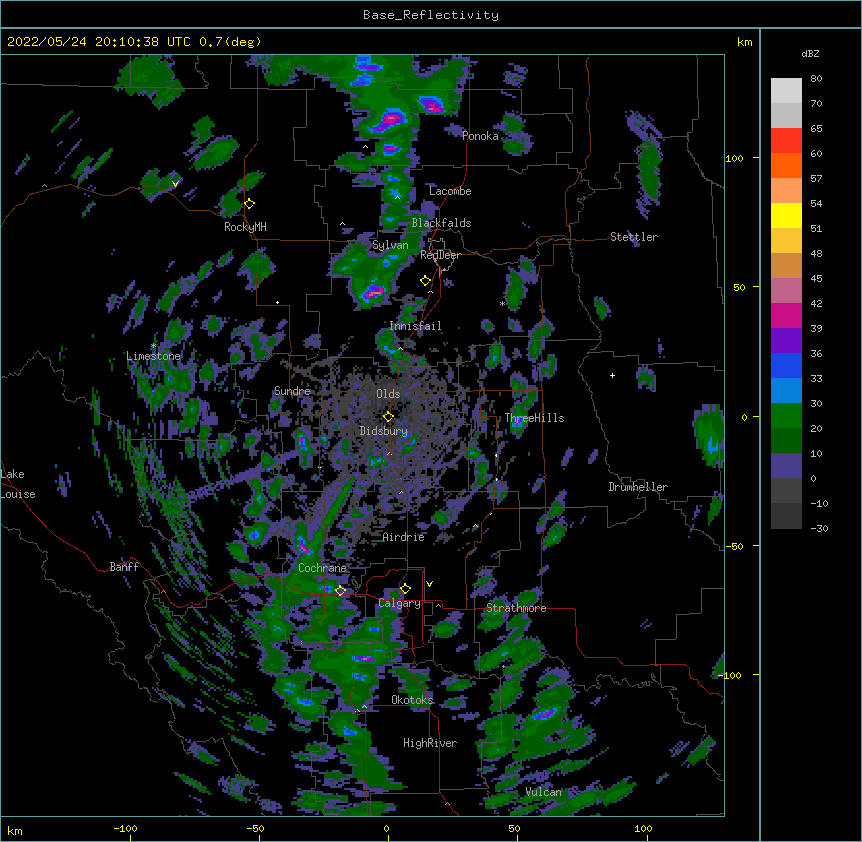Screen dimensions: 862x842
Task: Select the yellow radar site marker between Olds and Didsbury
Action: (388, 417)
